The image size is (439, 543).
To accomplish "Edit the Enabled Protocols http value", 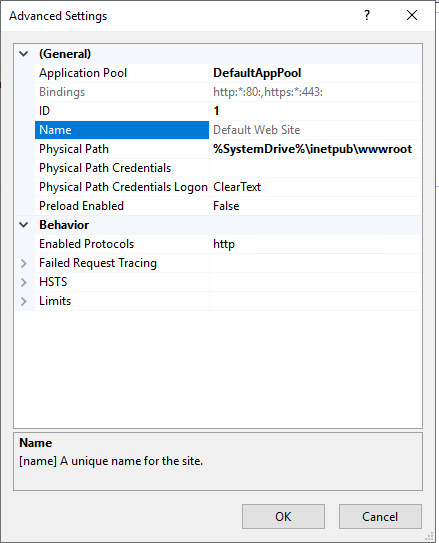I will pos(315,244).
